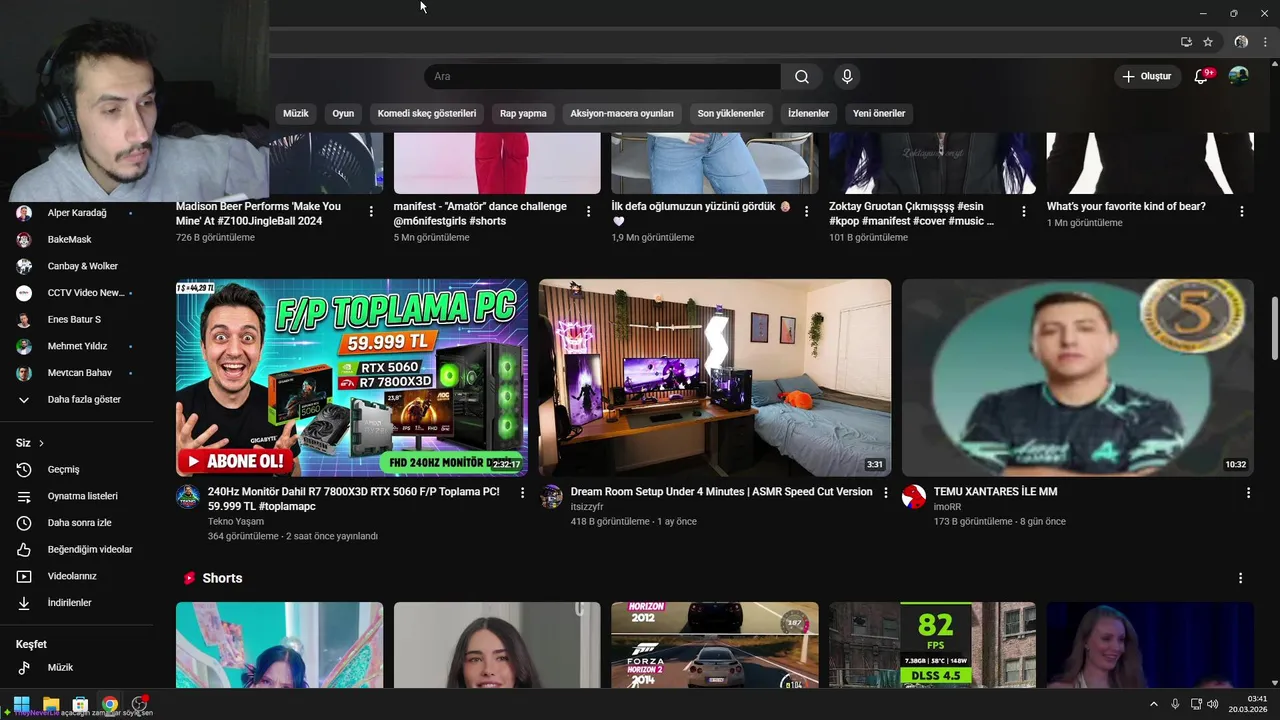Screen dimensions: 1280x720
Task: Expand the Siz section chevron
Action: 41,443
